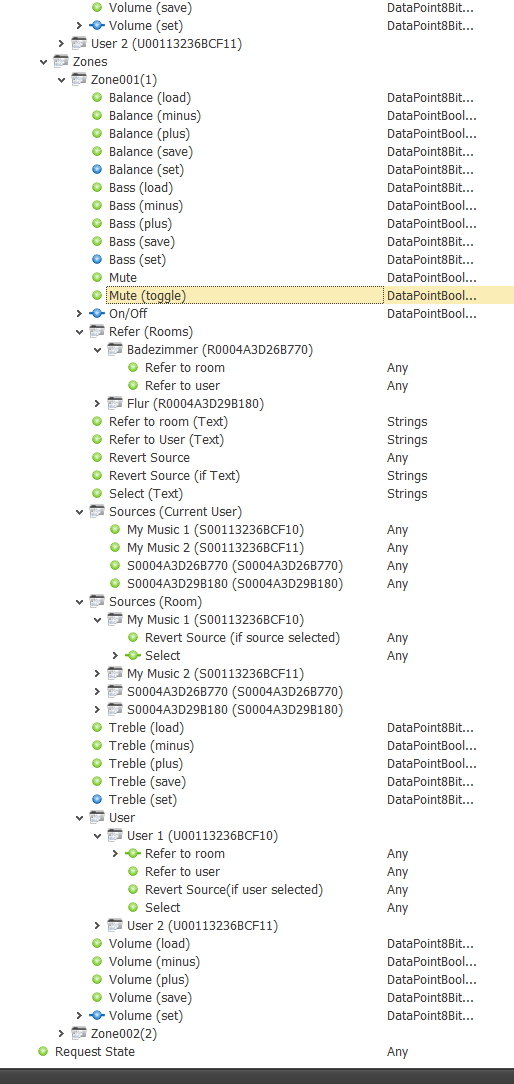Viewport: 514px width, 1084px height.
Task: Click the green connector icon of Refer to room under User 1
Action: point(133,853)
